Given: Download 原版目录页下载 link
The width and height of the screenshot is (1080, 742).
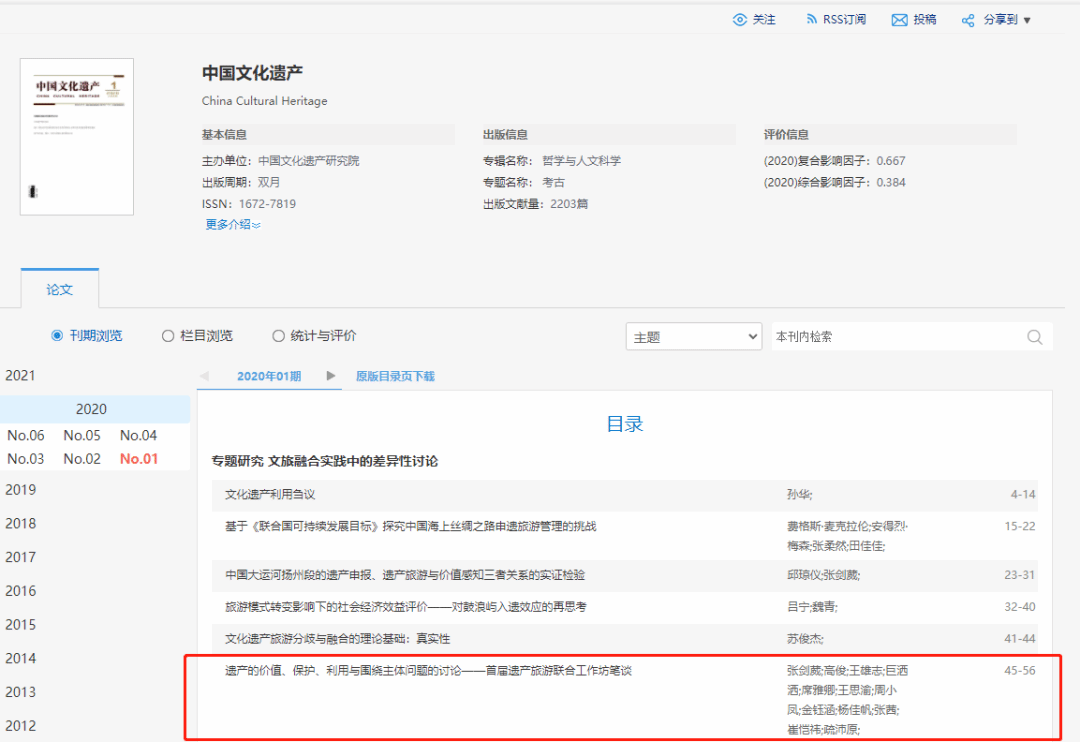Looking at the screenshot, I should [395, 376].
